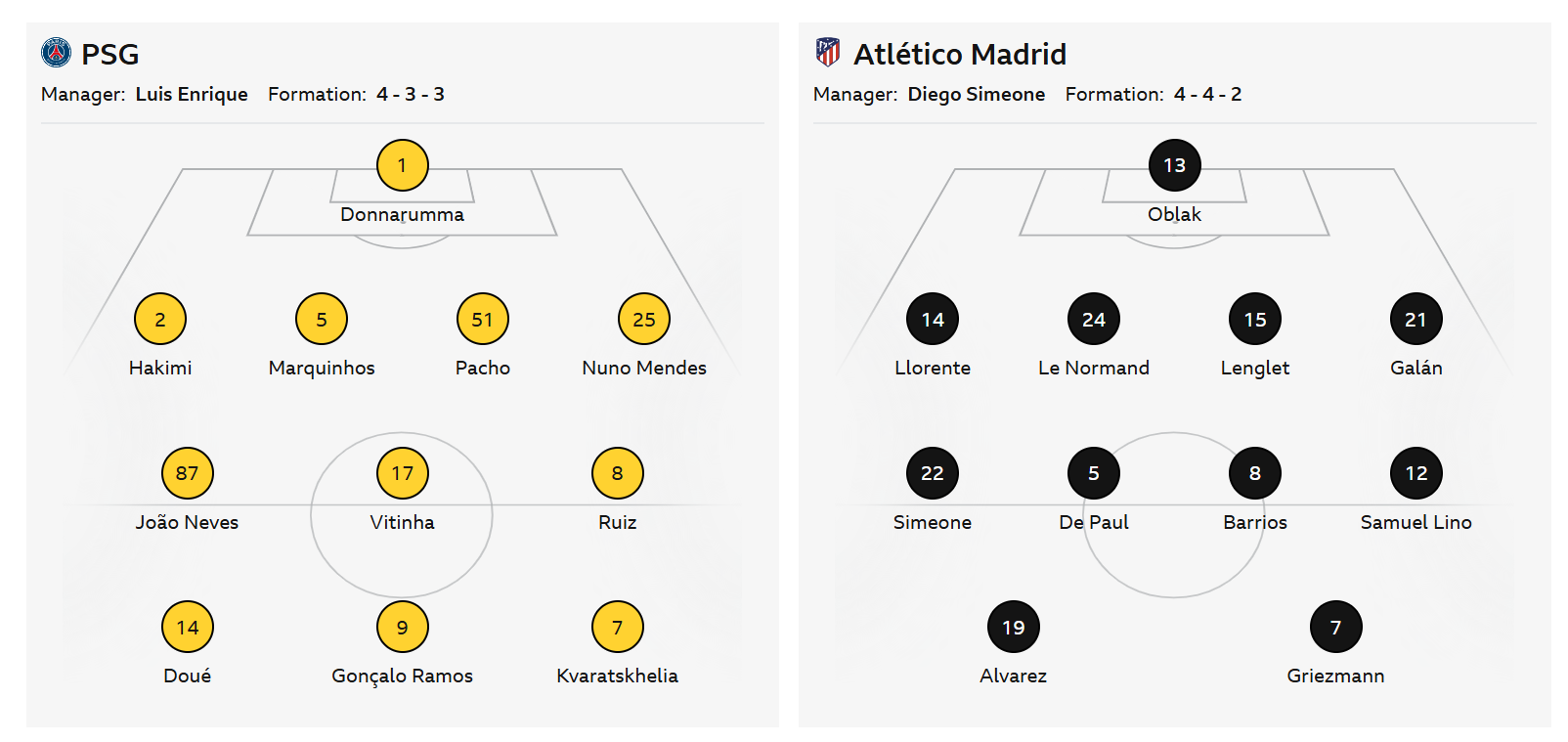Click Hakimi's yellow number 2 circle
This screenshot has height=742, width=1568.
click(x=160, y=319)
